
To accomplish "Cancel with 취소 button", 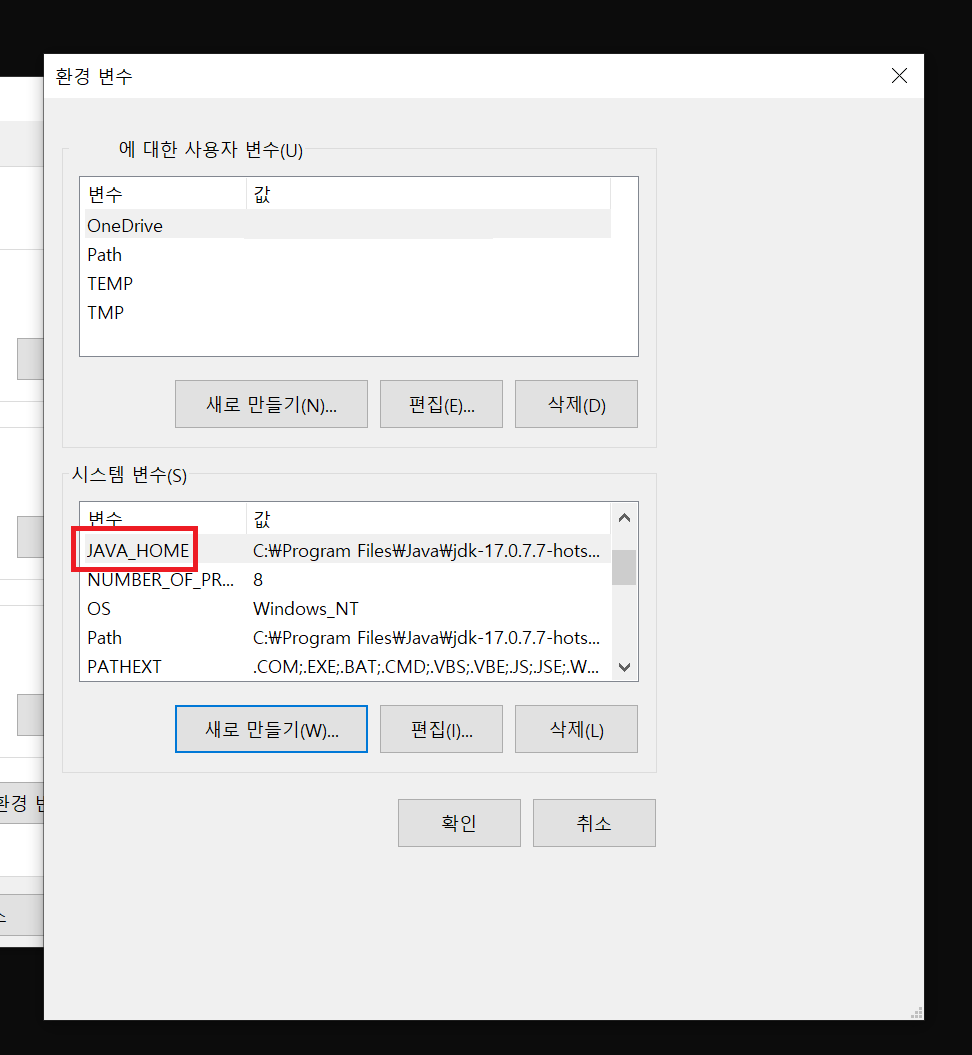I will pos(595,823).
